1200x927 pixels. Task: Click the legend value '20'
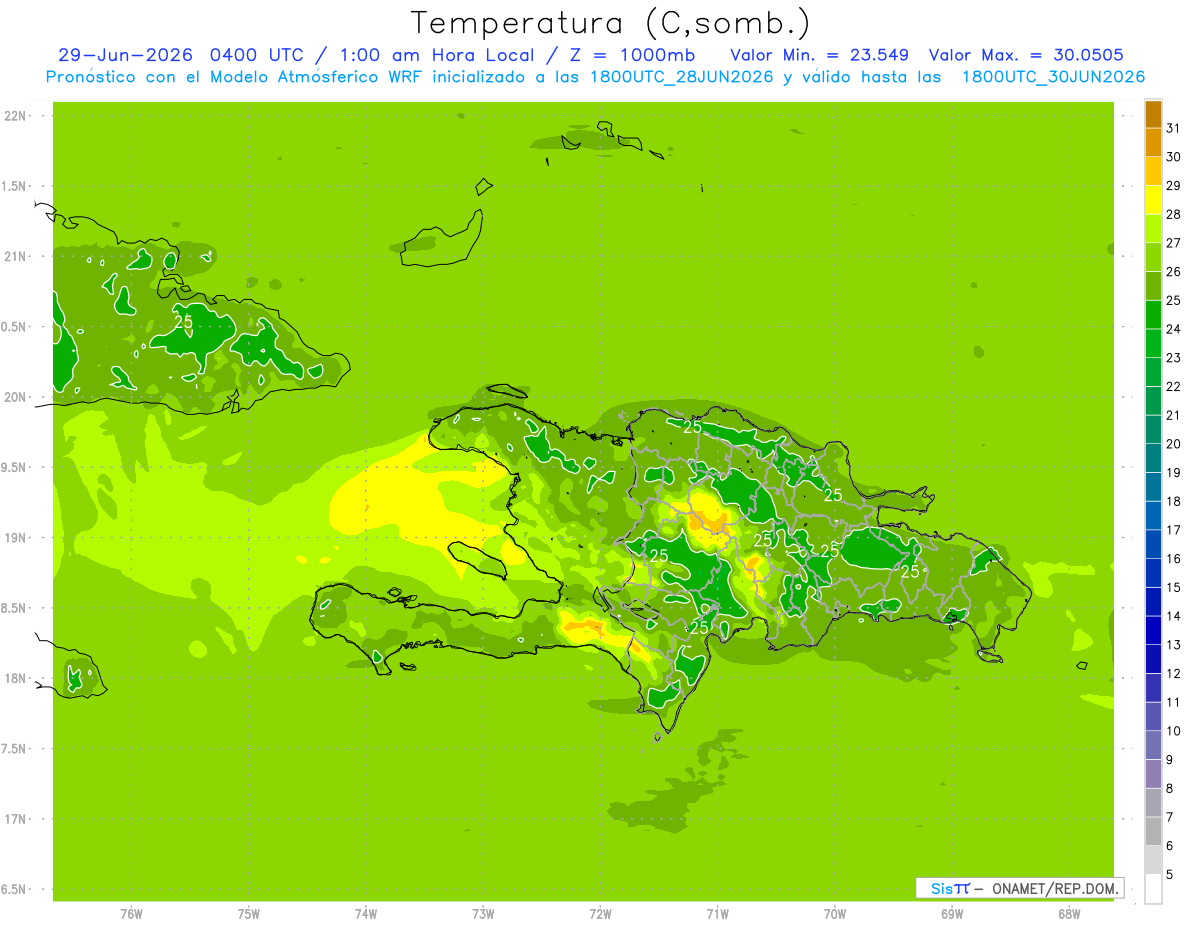coord(1173,444)
